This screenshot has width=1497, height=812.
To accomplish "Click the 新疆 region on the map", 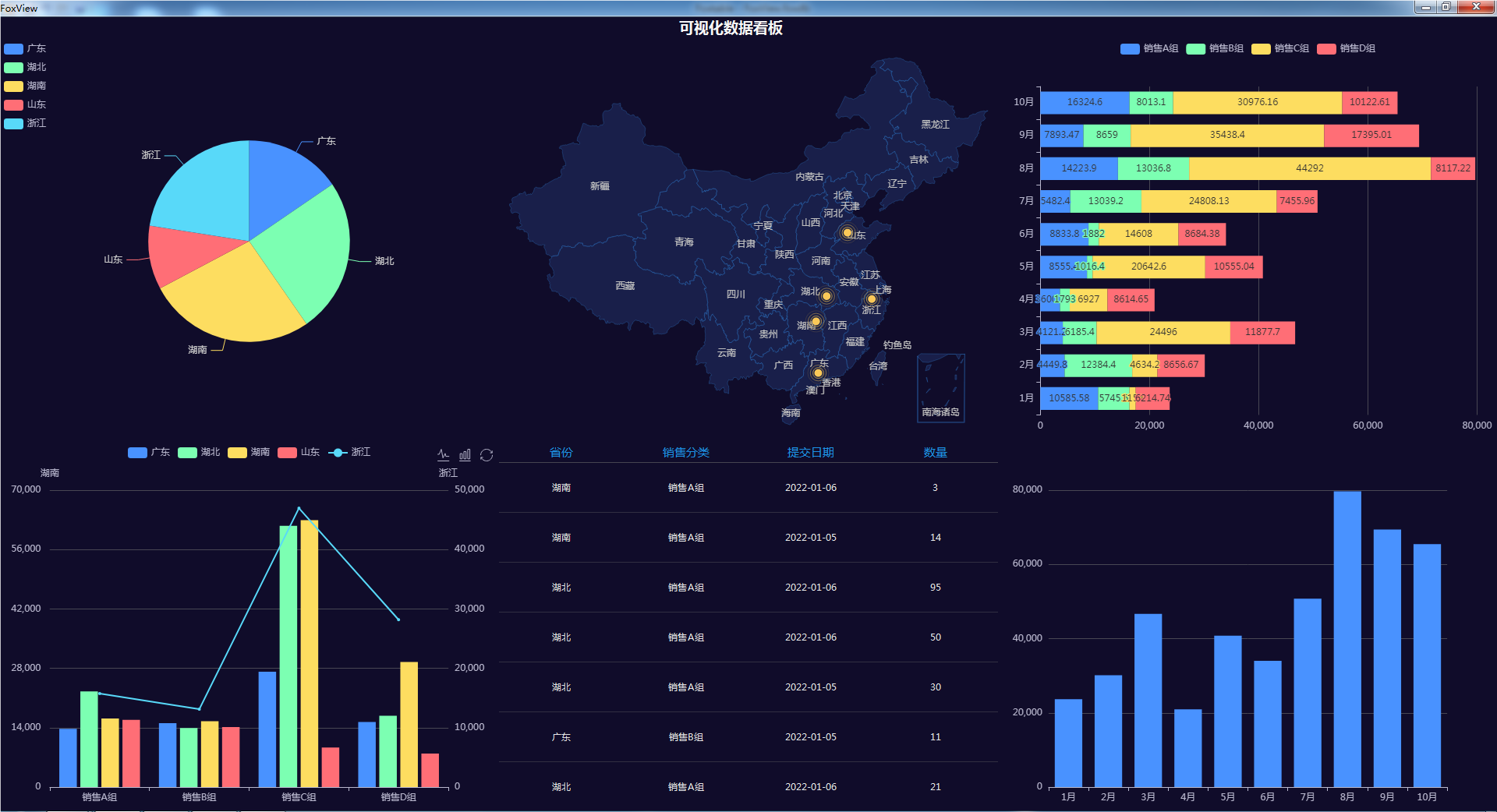I will pos(600,186).
